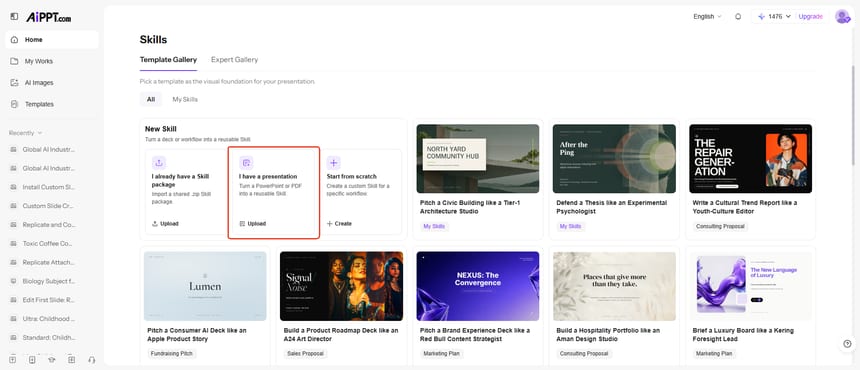Collapse the sidebar with the panel icon
Screen dimensions: 860x370
(x=14, y=17)
